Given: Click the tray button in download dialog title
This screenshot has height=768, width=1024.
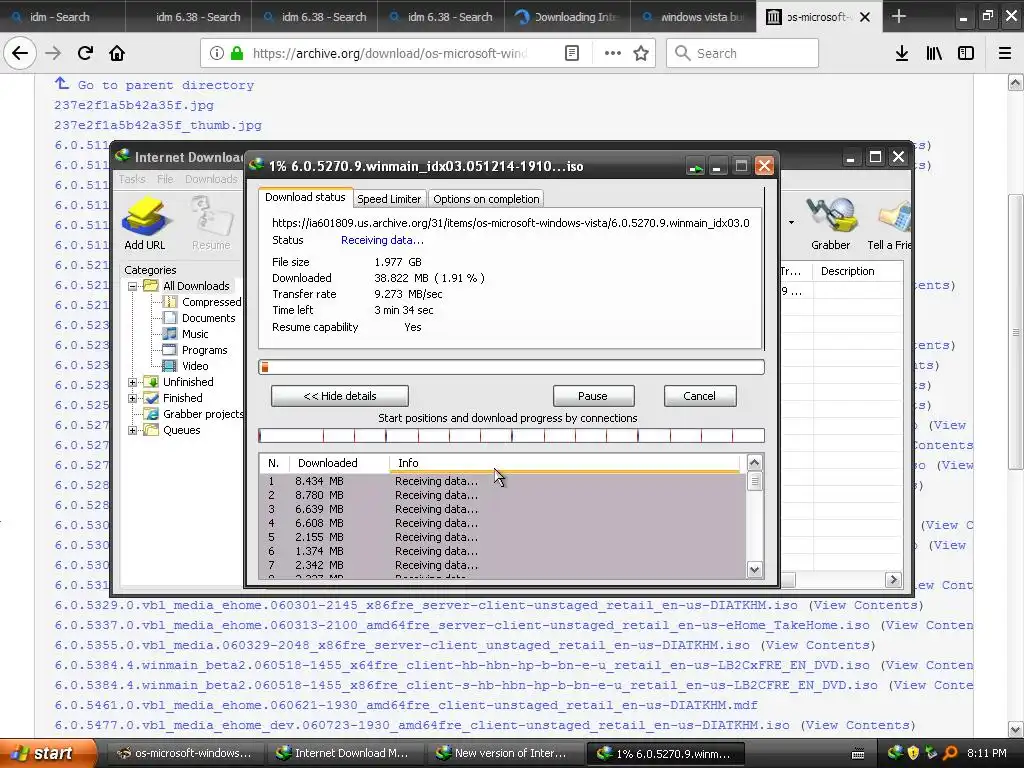Looking at the screenshot, I should (x=696, y=167).
